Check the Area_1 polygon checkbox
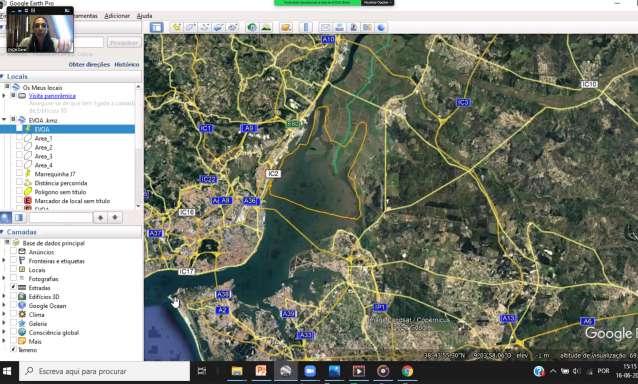This screenshot has height=384, width=638. click(19, 138)
